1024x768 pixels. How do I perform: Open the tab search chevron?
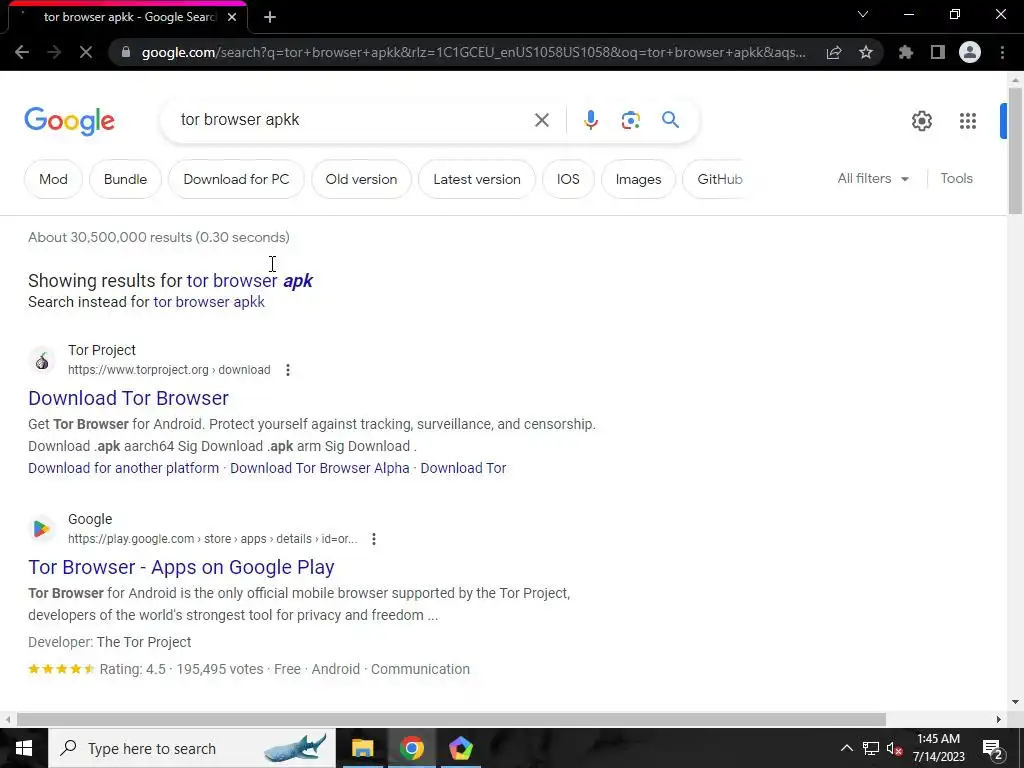click(x=863, y=14)
